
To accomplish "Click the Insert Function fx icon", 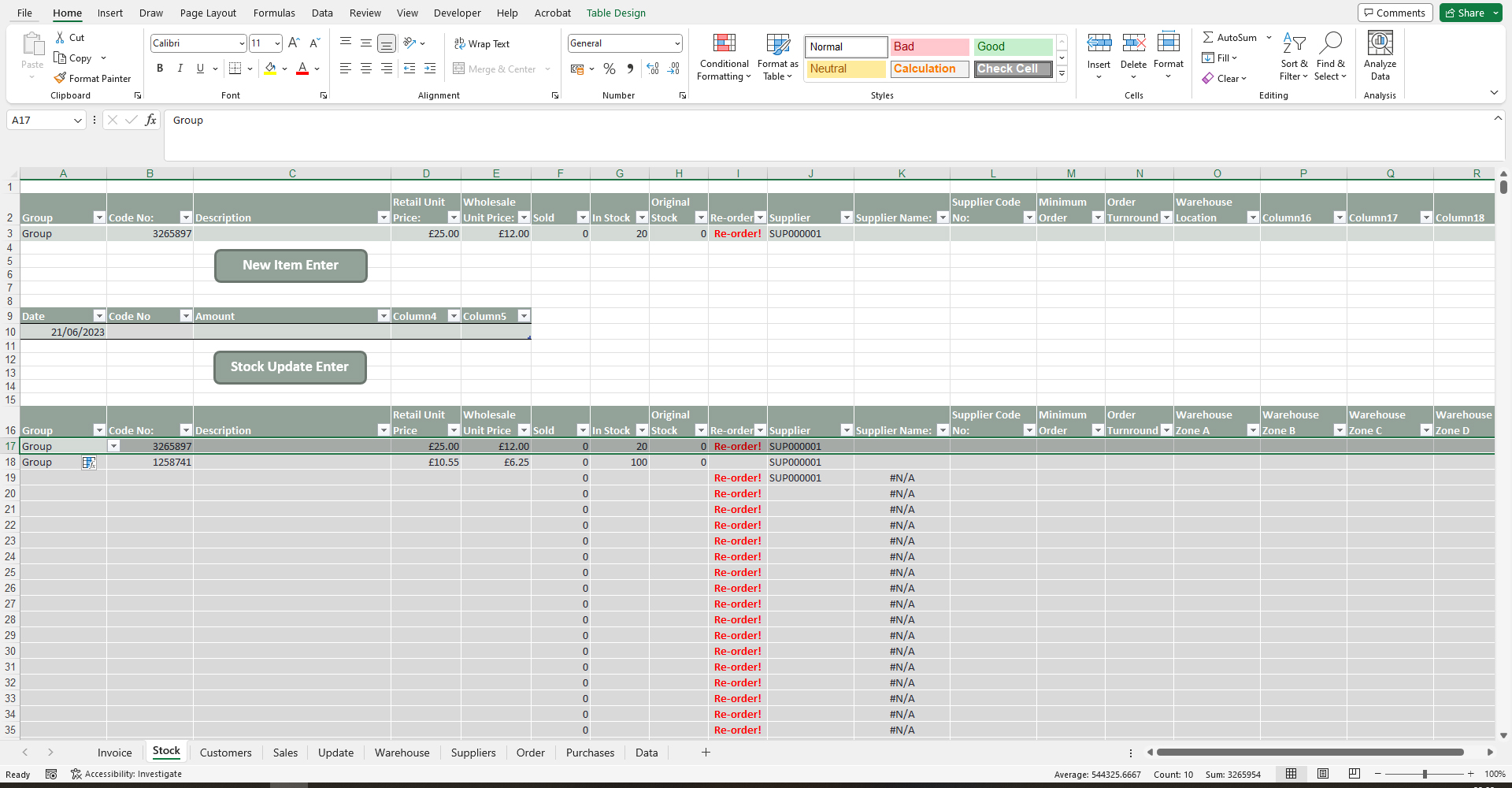I will tap(150, 120).
